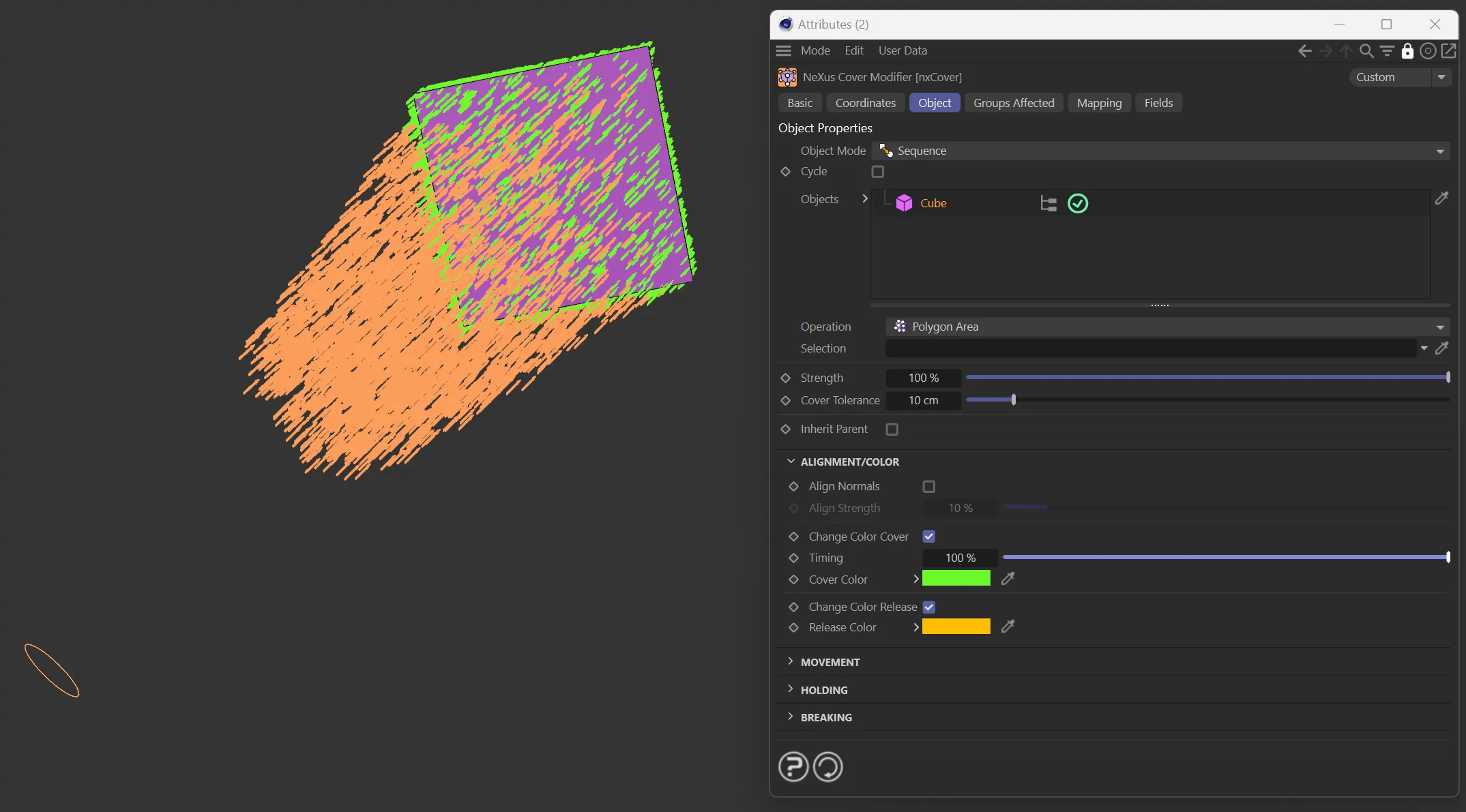The image size is (1466, 812).
Task: Click the Cube enabled checkmark icon
Action: (1078, 203)
